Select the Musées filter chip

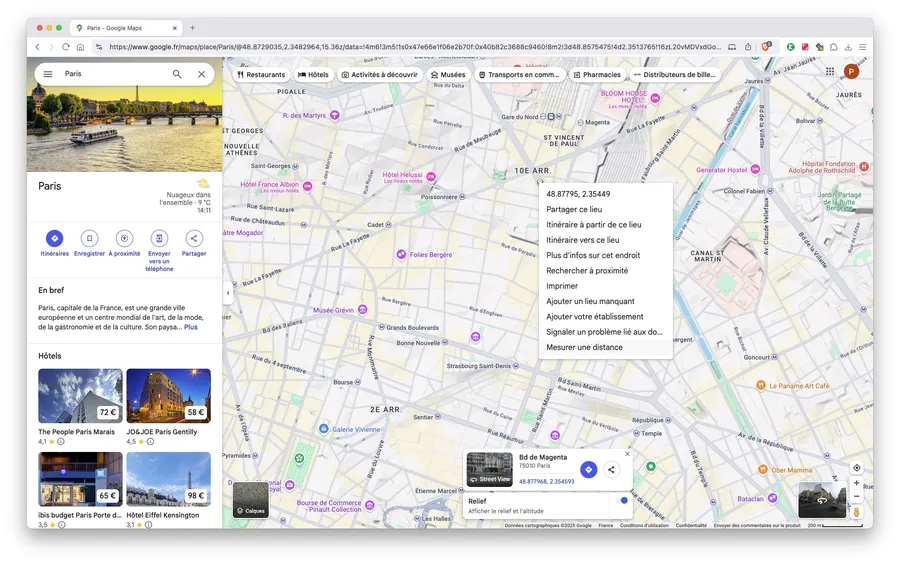coord(448,75)
